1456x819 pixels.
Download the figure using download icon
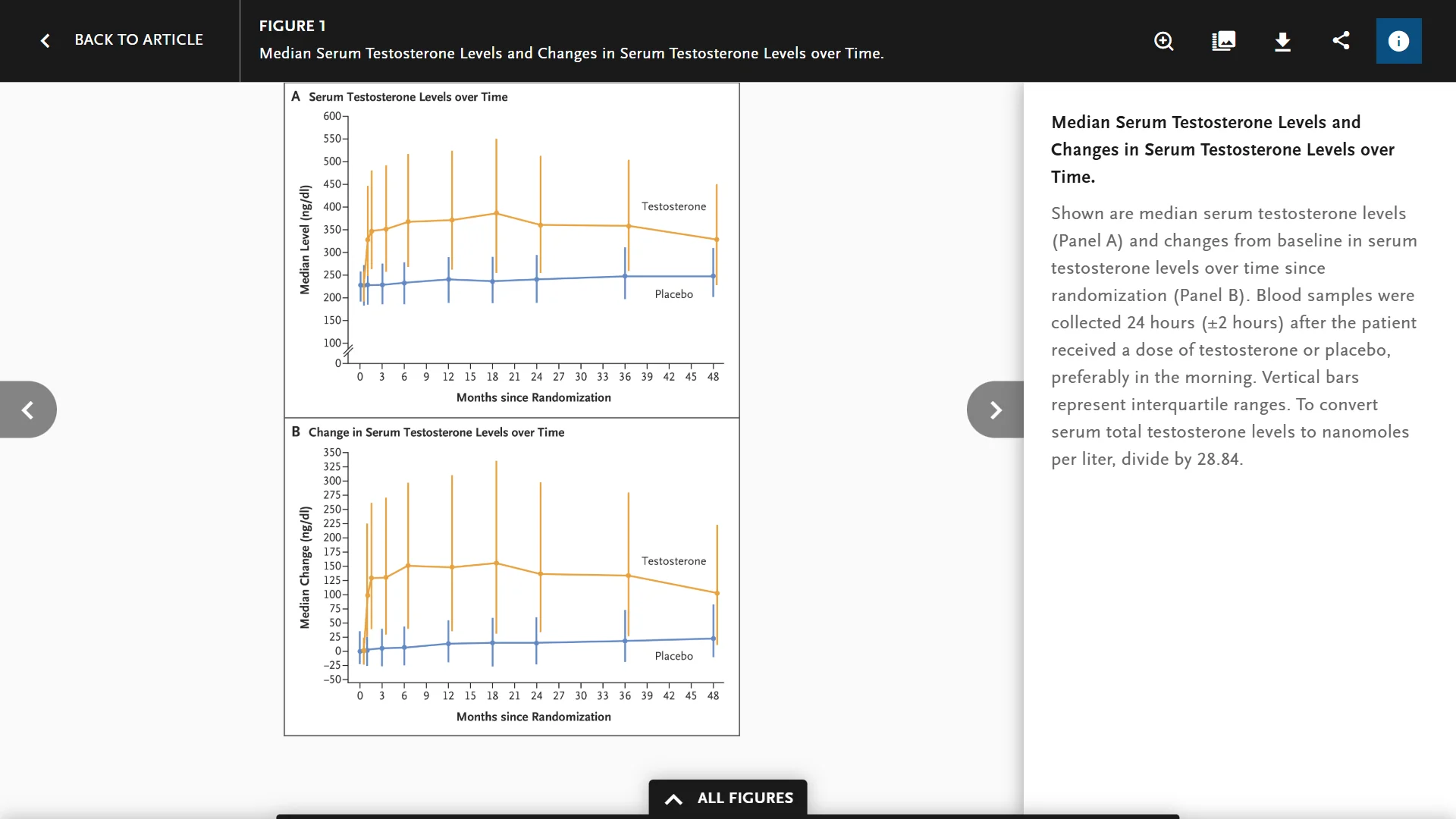tap(1282, 41)
